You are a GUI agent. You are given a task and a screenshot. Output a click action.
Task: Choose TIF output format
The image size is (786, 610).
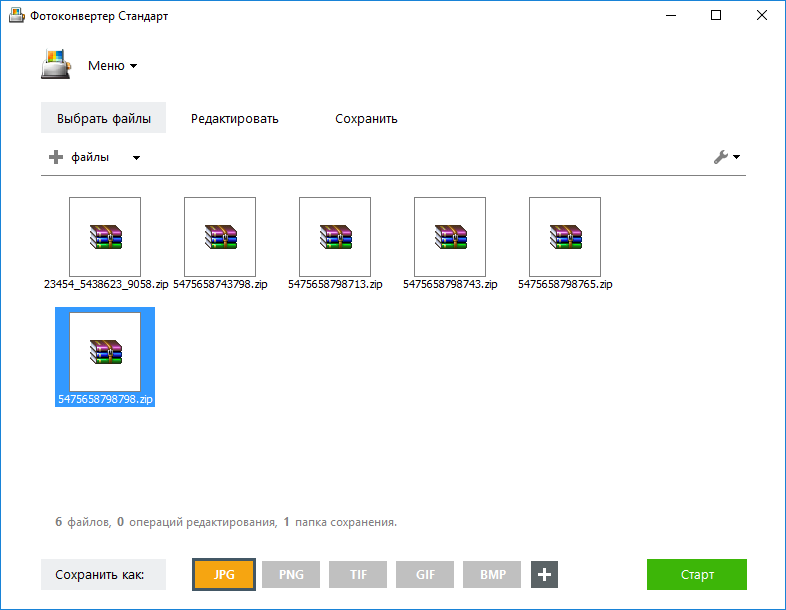(x=358, y=574)
